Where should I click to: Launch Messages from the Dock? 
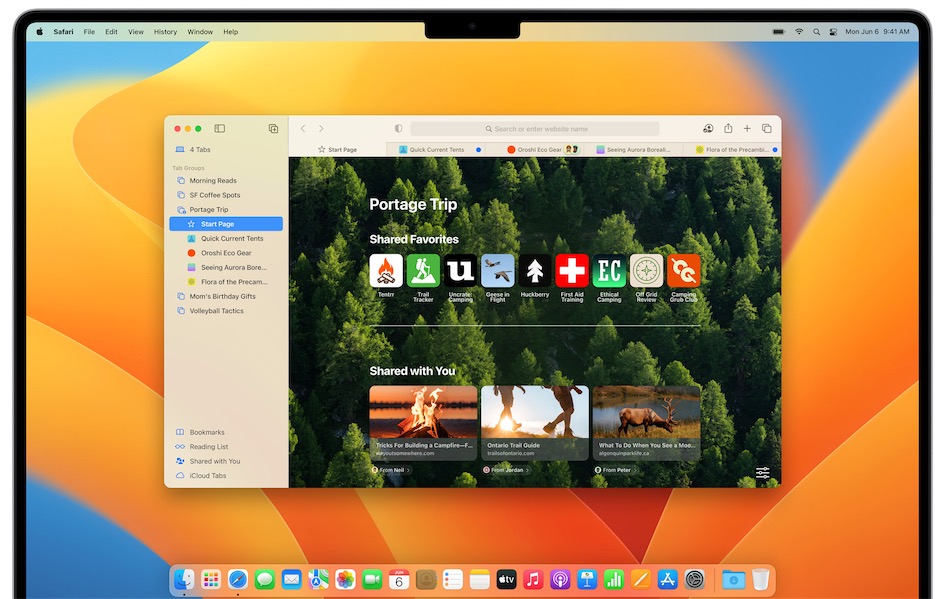click(x=265, y=580)
